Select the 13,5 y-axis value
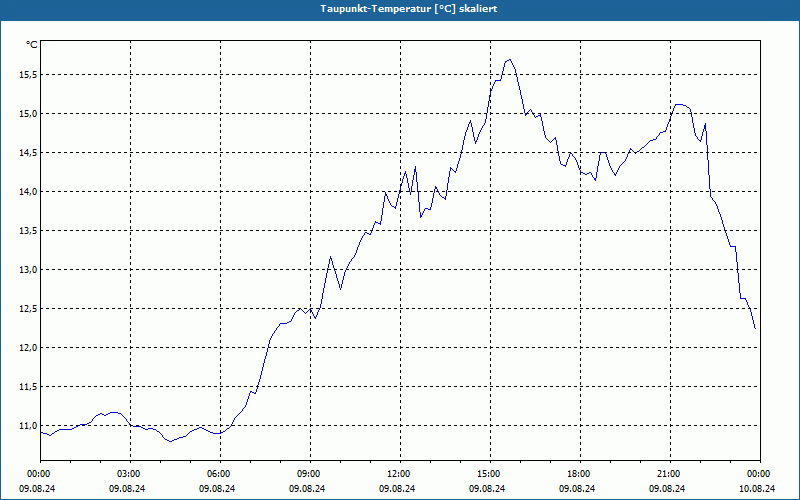Screen dimensions: 800x500 point(28,231)
